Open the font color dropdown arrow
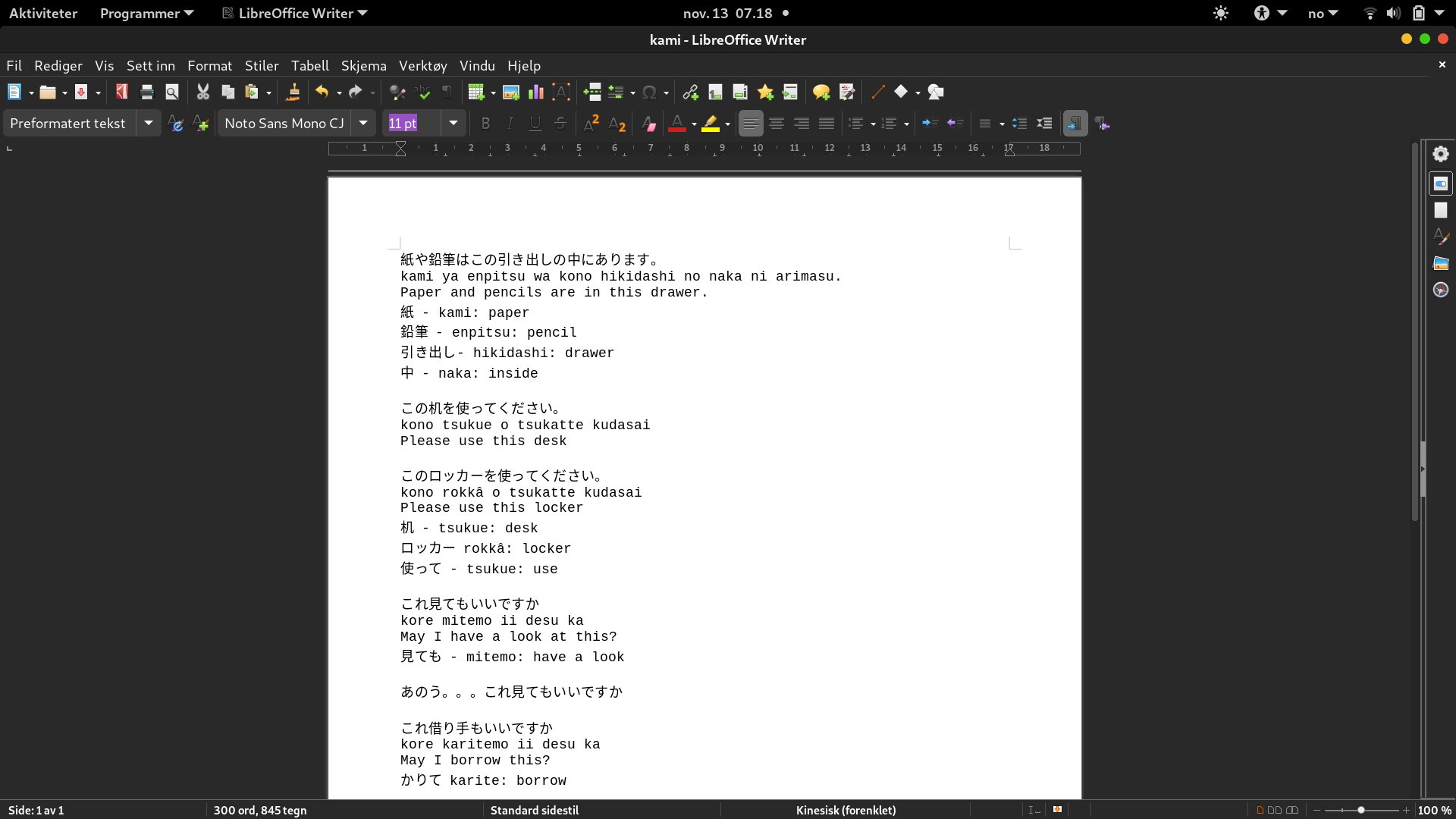Screen dimensions: 1456x819 coord(694,124)
